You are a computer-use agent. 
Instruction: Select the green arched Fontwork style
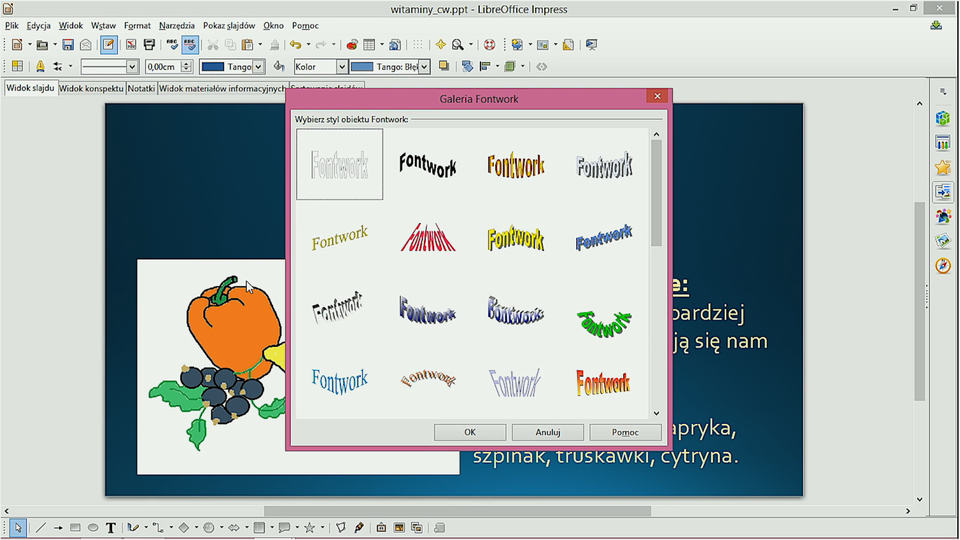coord(604,322)
